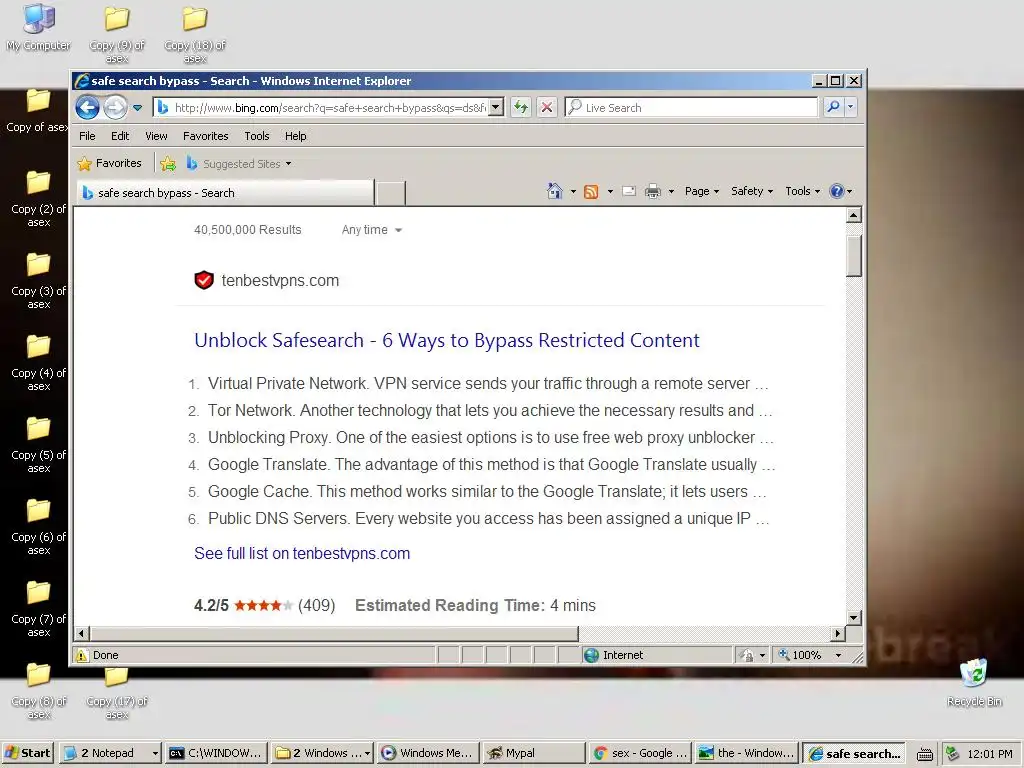
Task: Select Copy (18) of asex folder
Action: [195, 34]
